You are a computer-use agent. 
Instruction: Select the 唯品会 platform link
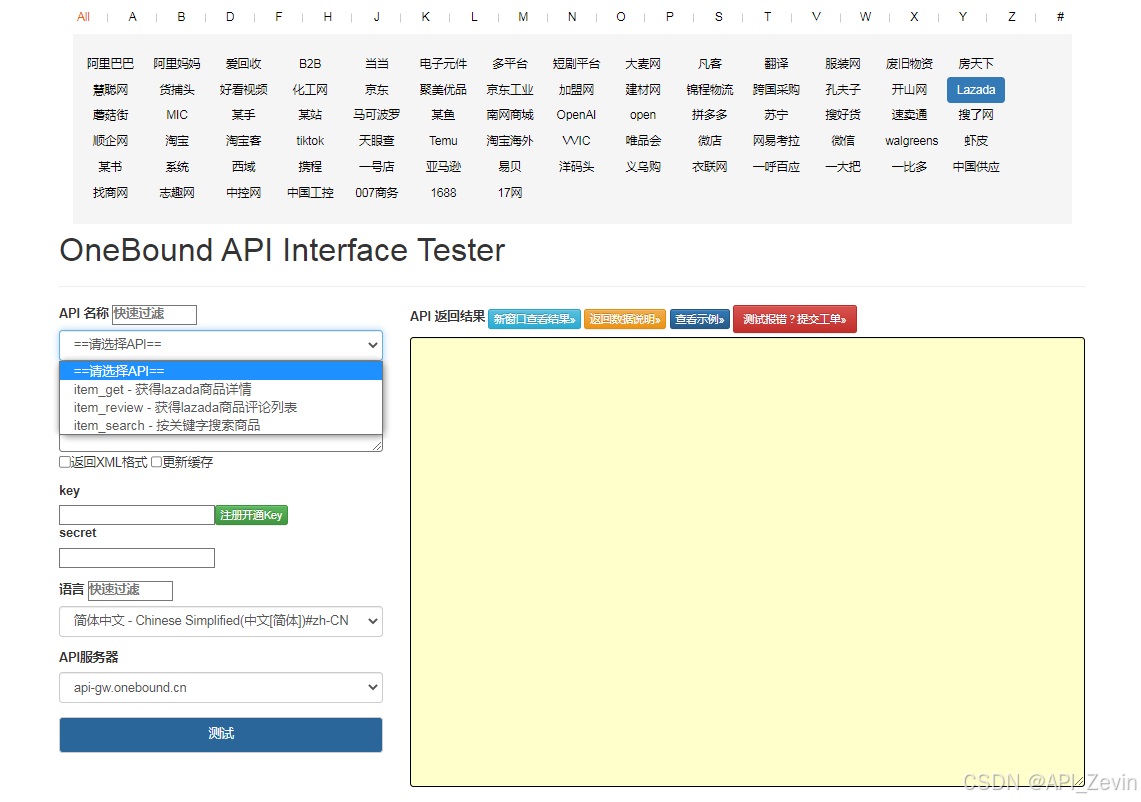[643, 141]
